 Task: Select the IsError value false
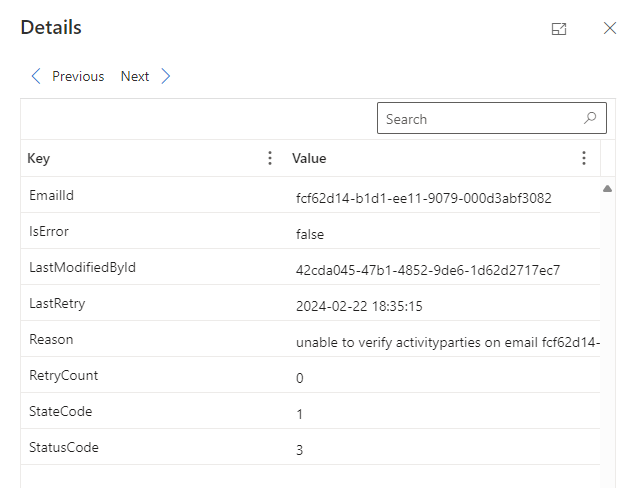click(x=310, y=234)
